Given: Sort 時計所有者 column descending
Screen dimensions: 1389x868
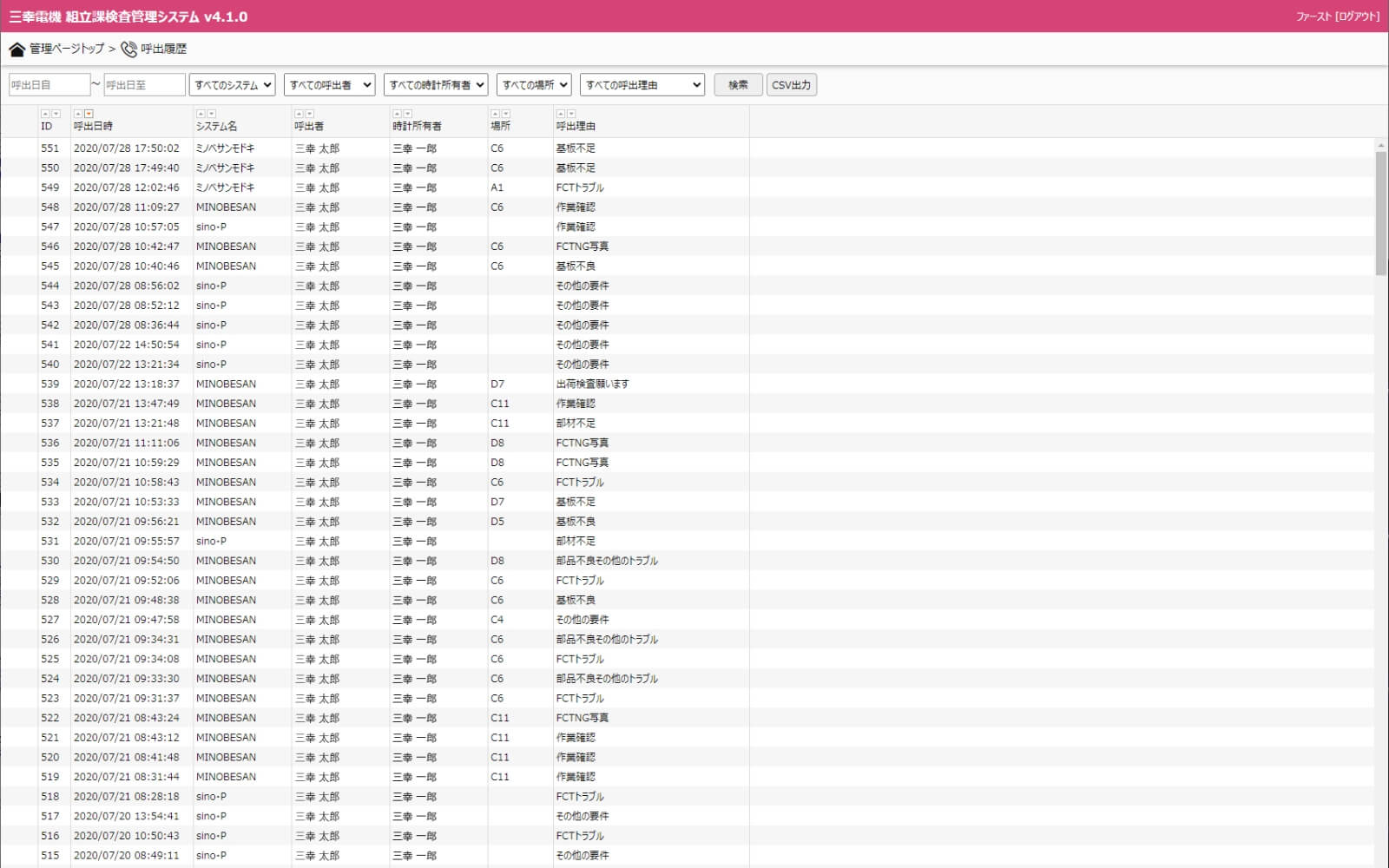Looking at the screenshot, I should [x=408, y=114].
